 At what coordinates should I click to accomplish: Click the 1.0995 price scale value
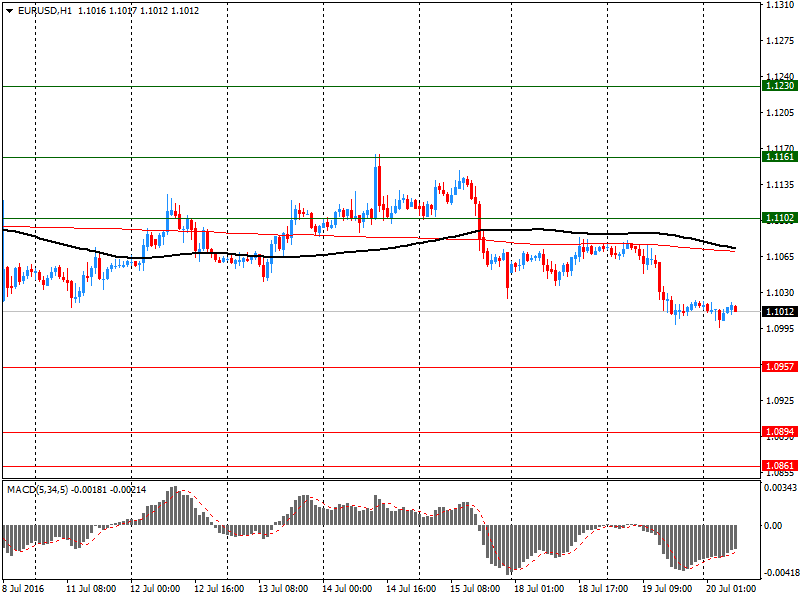coord(780,329)
